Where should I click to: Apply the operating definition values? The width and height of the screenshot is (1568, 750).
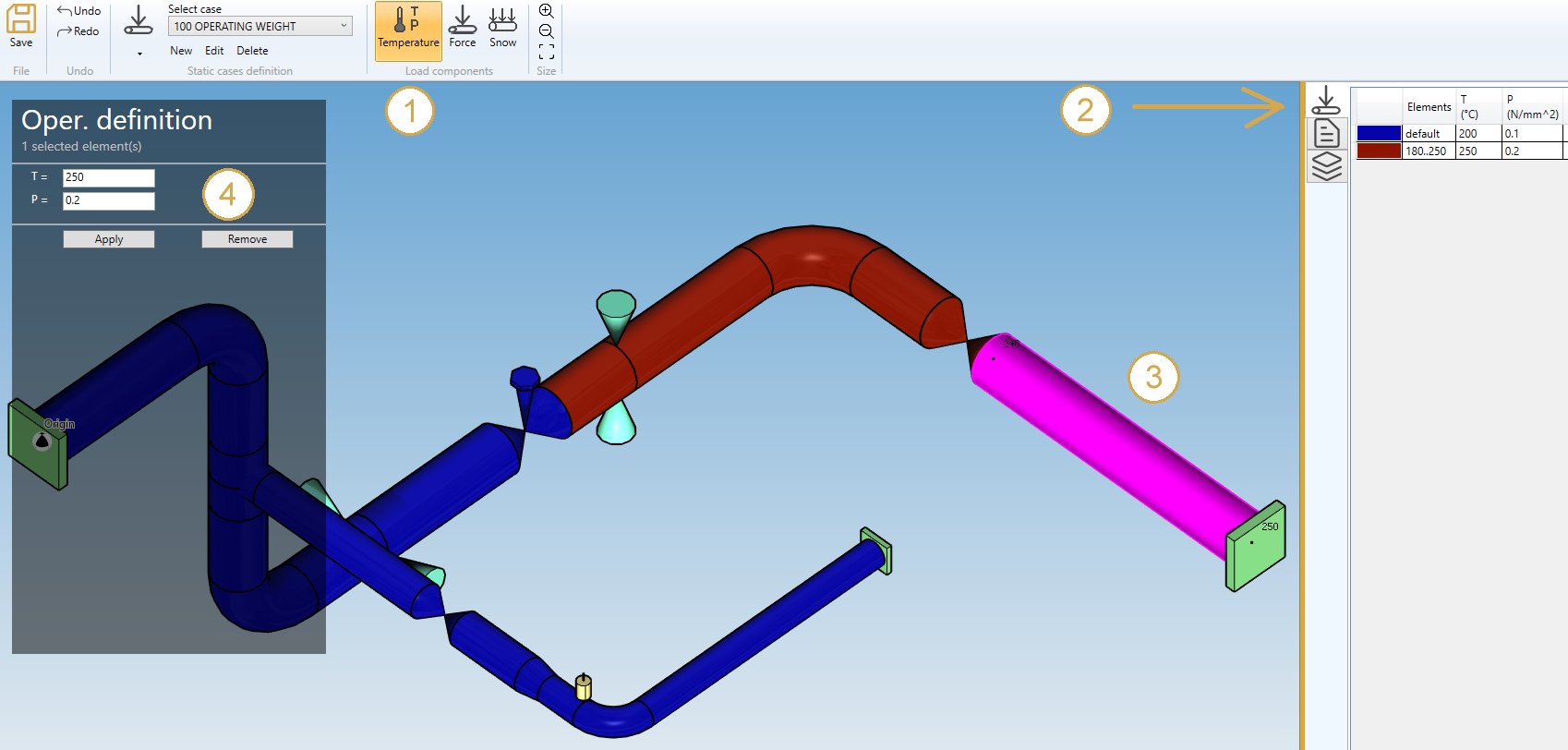pyautogui.click(x=109, y=239)
